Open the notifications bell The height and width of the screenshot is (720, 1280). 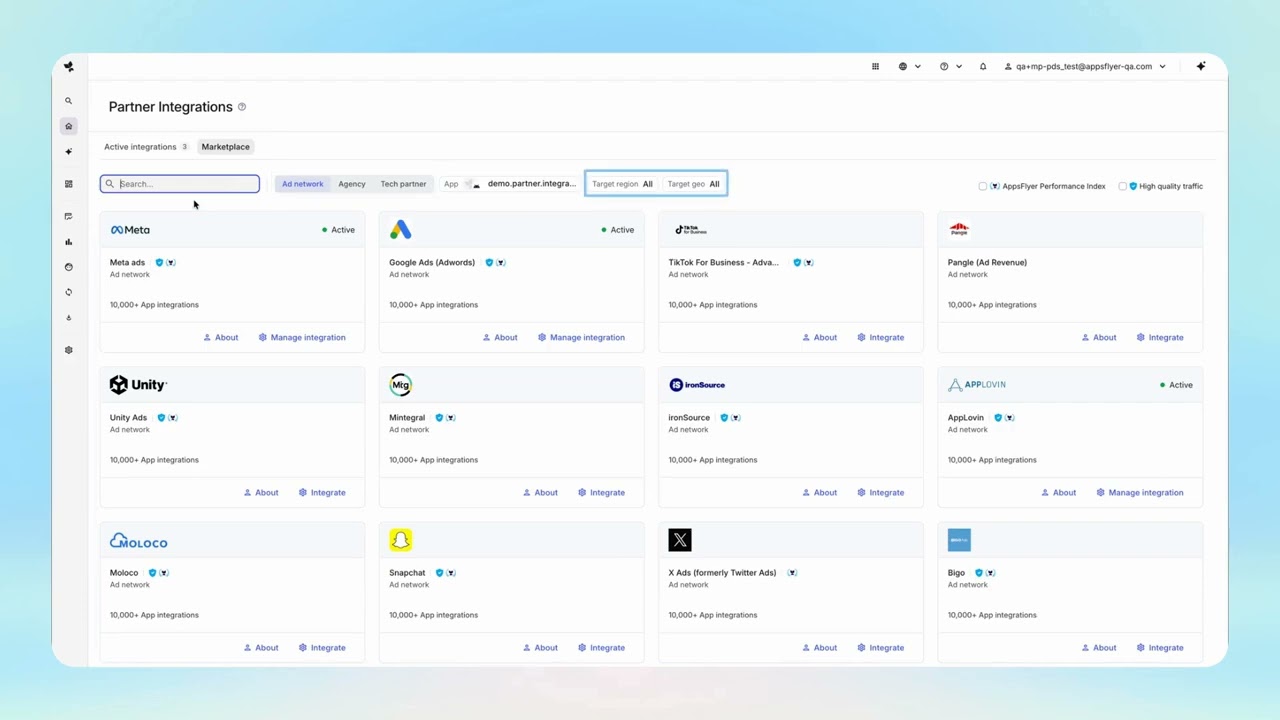[x=983, y=67]
